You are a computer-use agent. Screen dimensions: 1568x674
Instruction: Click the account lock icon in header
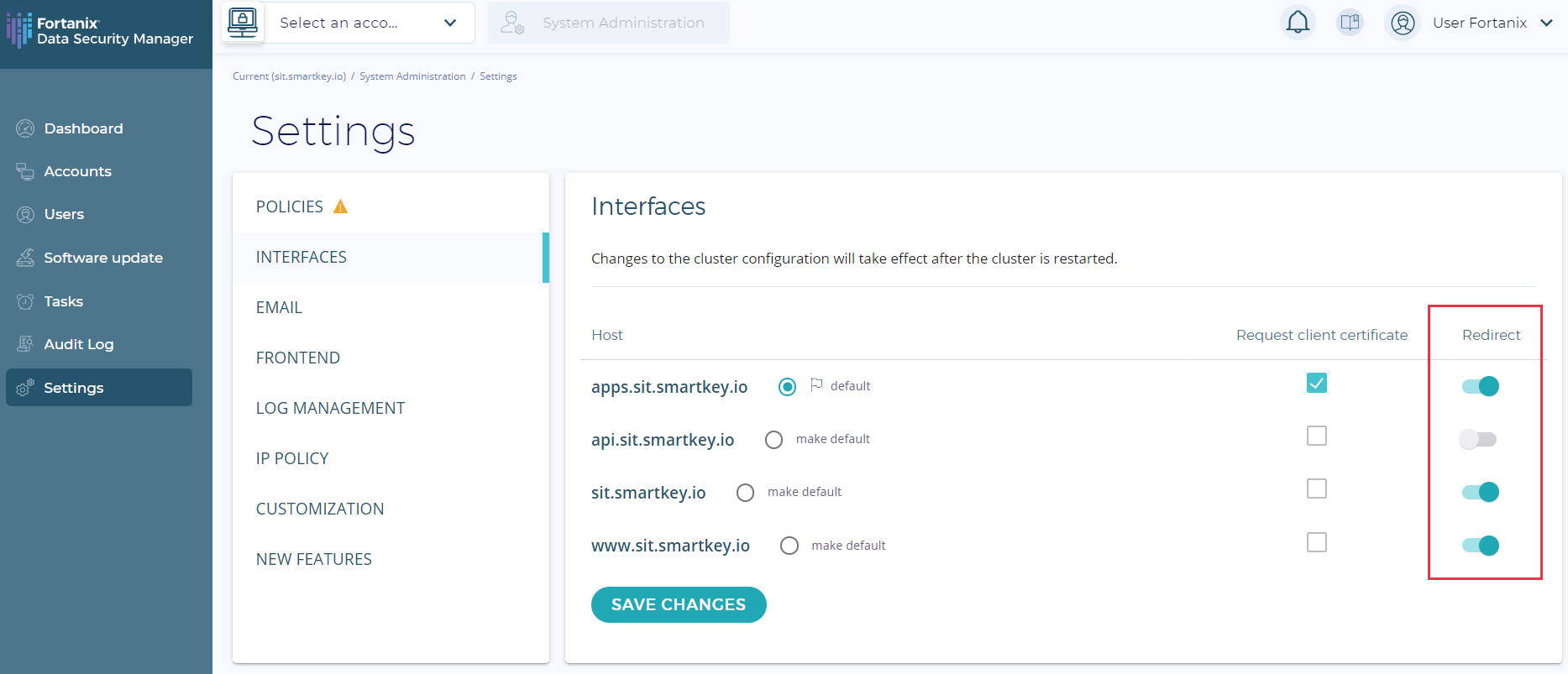coord(243,22)
